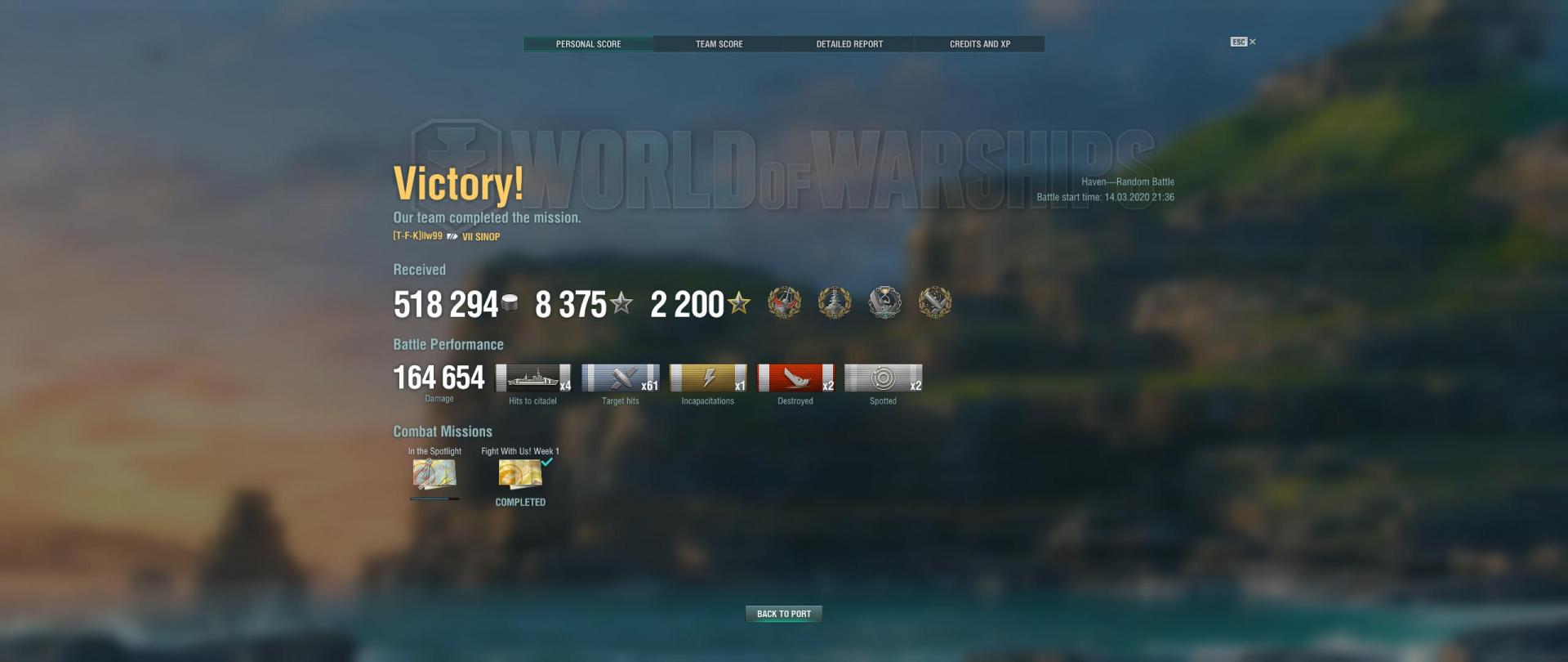Screen dimensions: 1568x662
Task: Open the In the Spotlight mission
Action: click(434, 474)
